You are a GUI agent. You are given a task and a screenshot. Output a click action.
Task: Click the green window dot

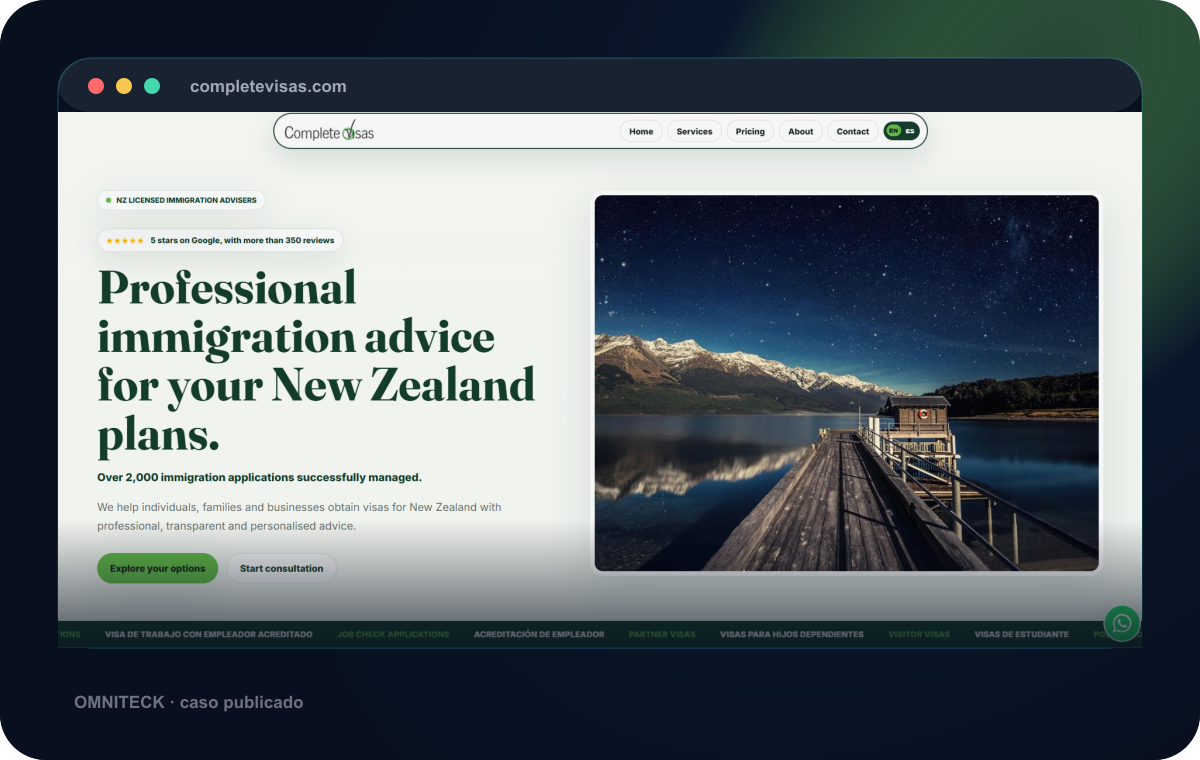[152, 86]
